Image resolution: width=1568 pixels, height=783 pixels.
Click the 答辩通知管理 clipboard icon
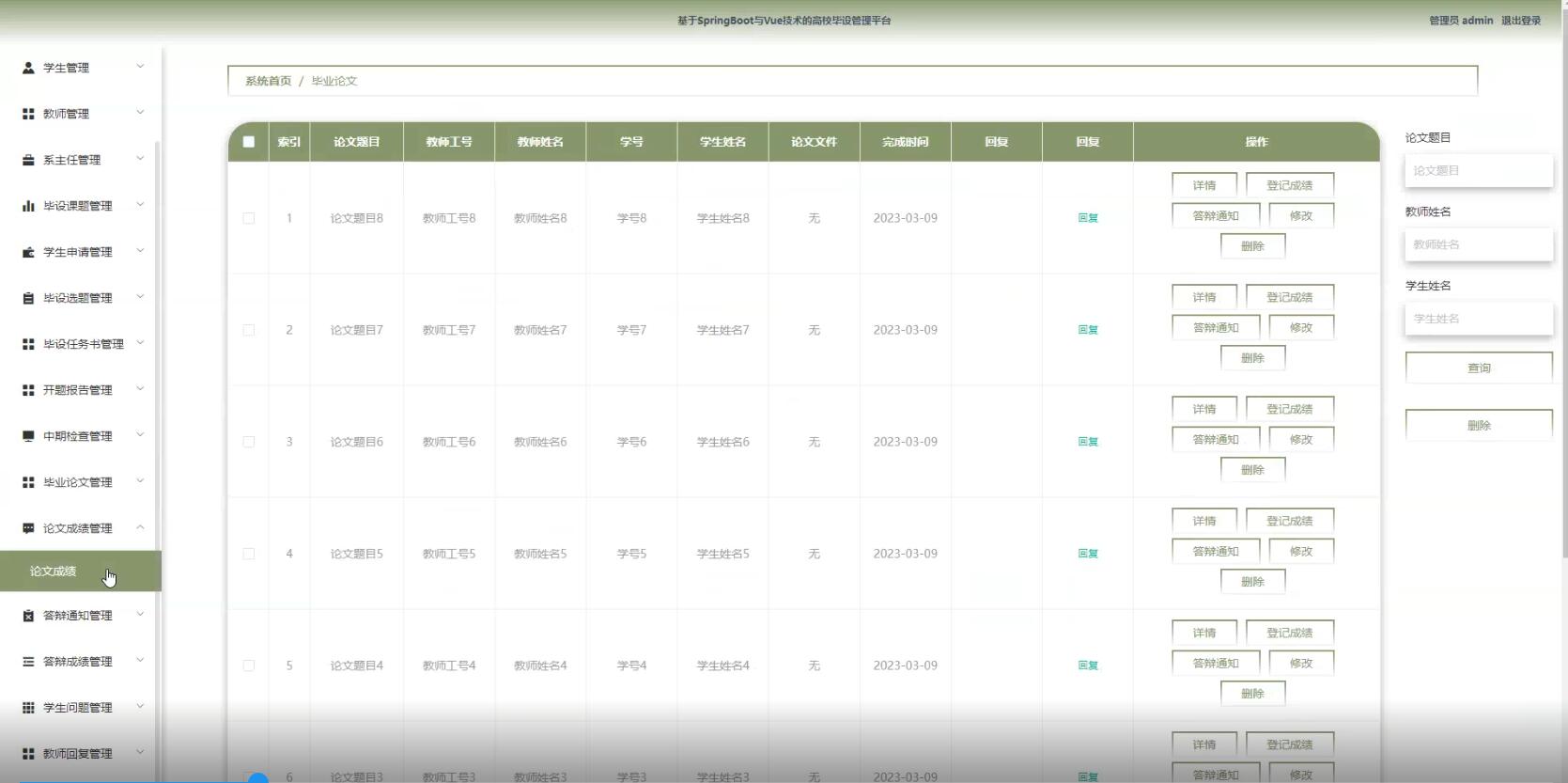[x=28, y=616]
